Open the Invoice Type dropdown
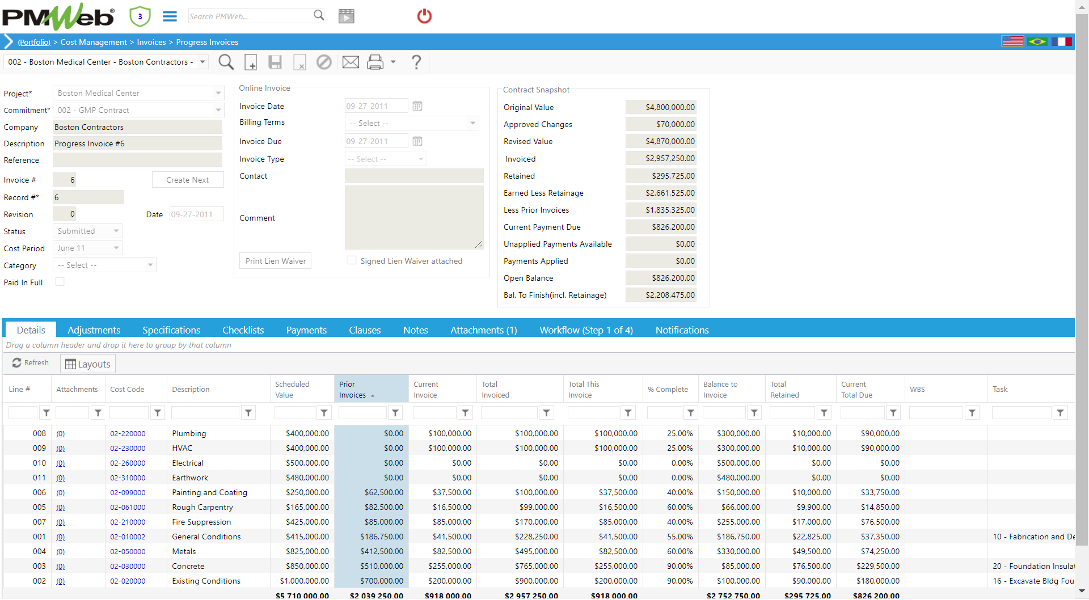The width and height of the screenshot is (1089, 600). (x=421, y=159)
